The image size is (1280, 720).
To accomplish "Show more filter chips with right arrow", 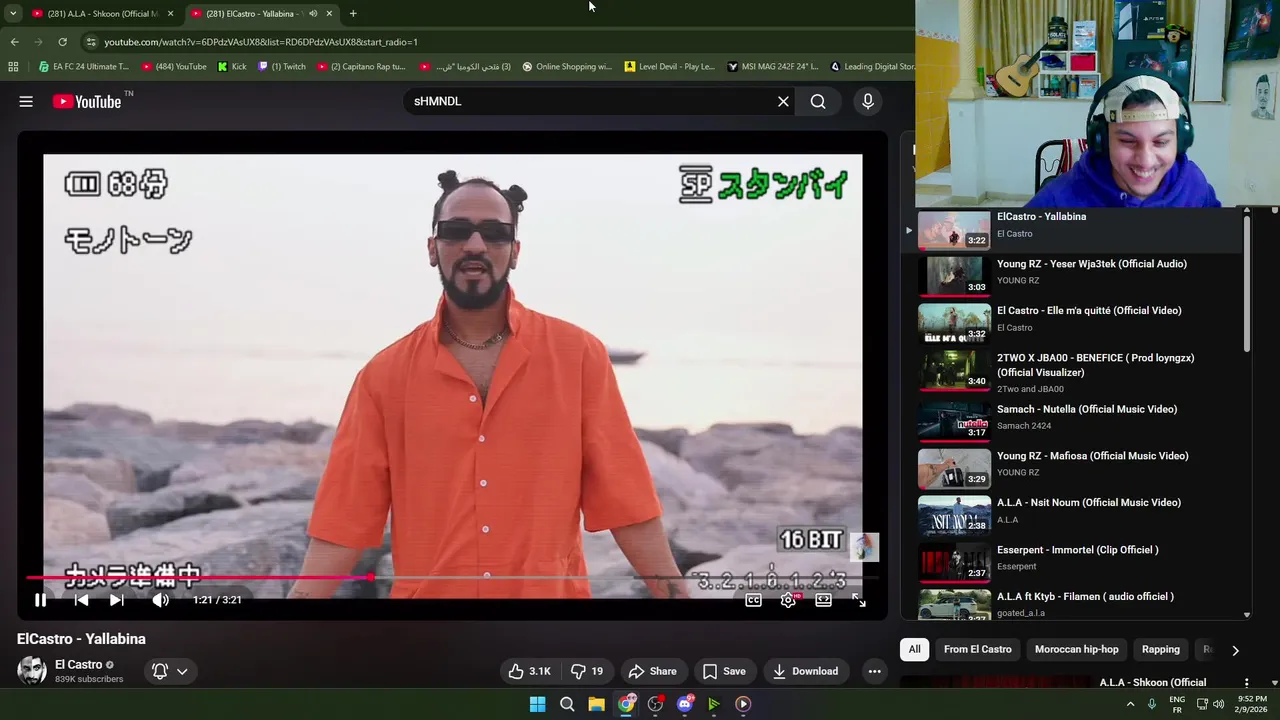I will pos(1235,650).
